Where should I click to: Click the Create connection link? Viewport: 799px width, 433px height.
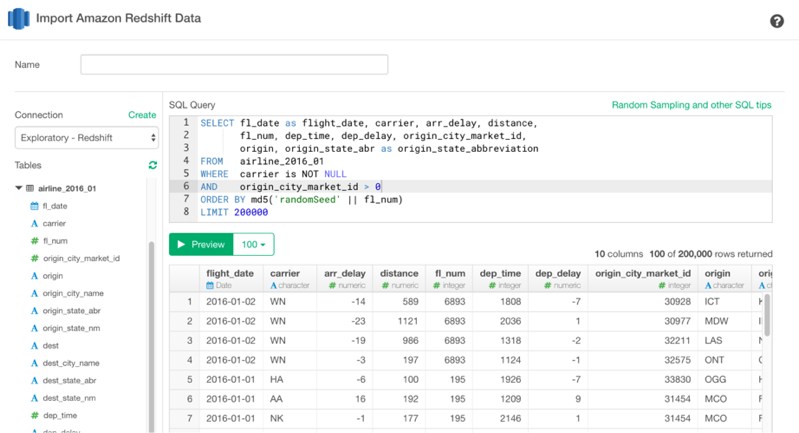click(x=142, y=115)
